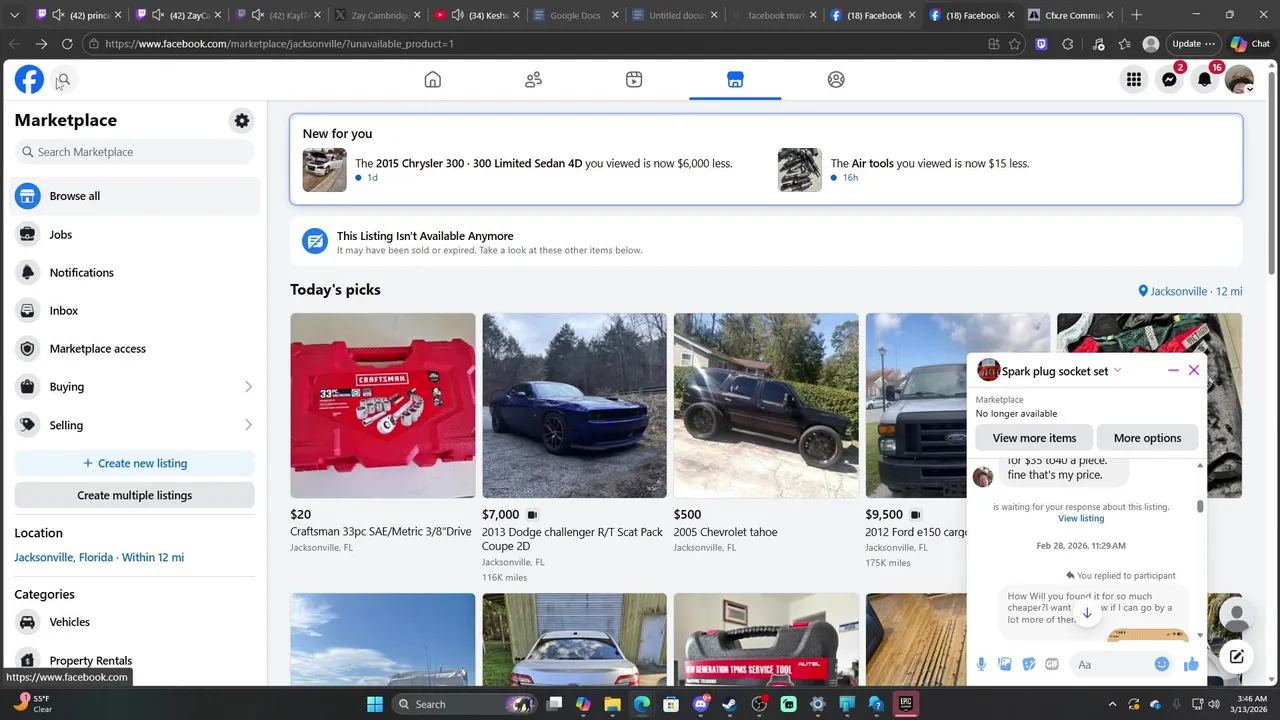Close the Spark plug socket set chat

coord(1193,370)
